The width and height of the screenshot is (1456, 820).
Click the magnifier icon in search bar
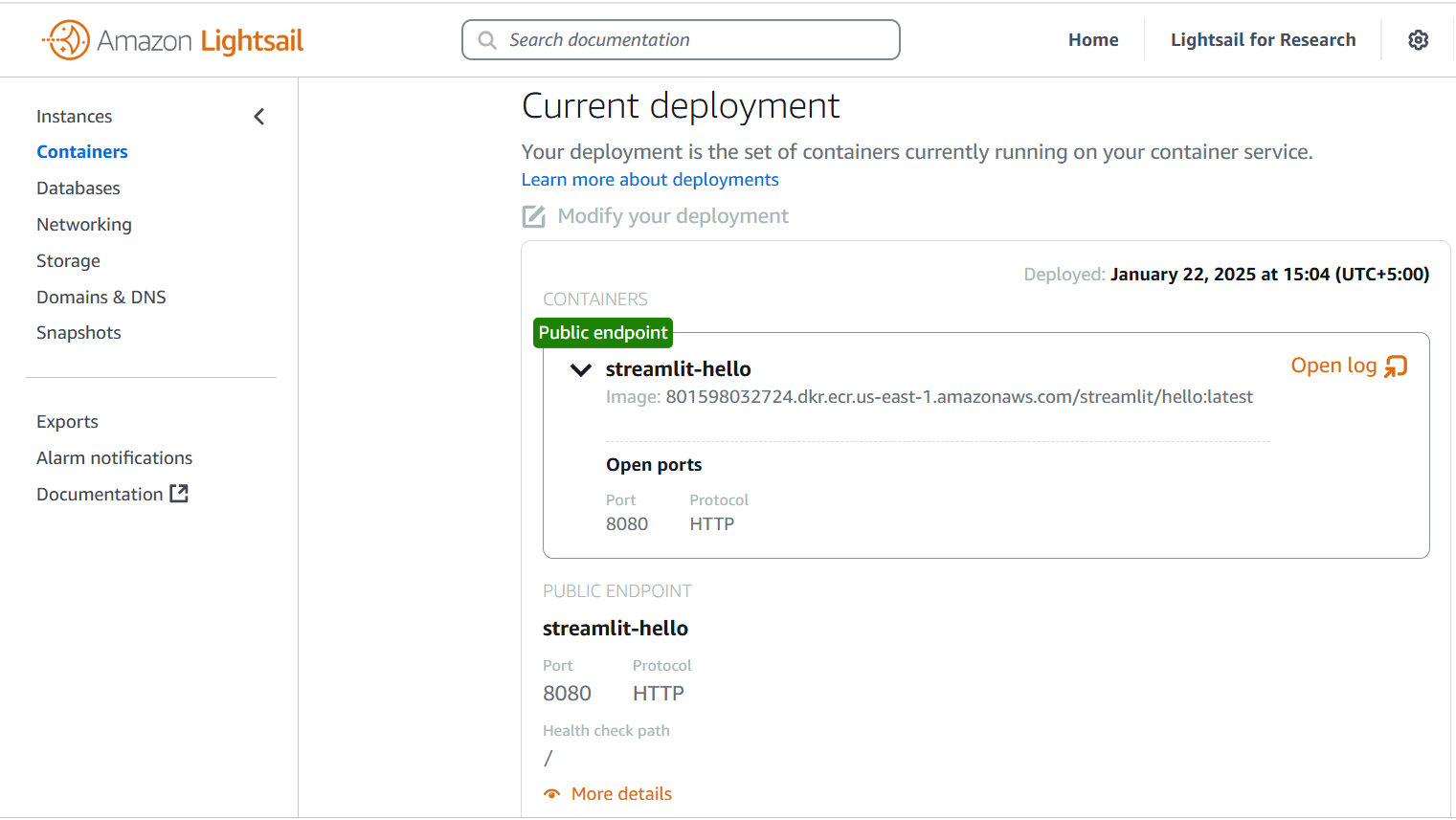tap(487, 40)
